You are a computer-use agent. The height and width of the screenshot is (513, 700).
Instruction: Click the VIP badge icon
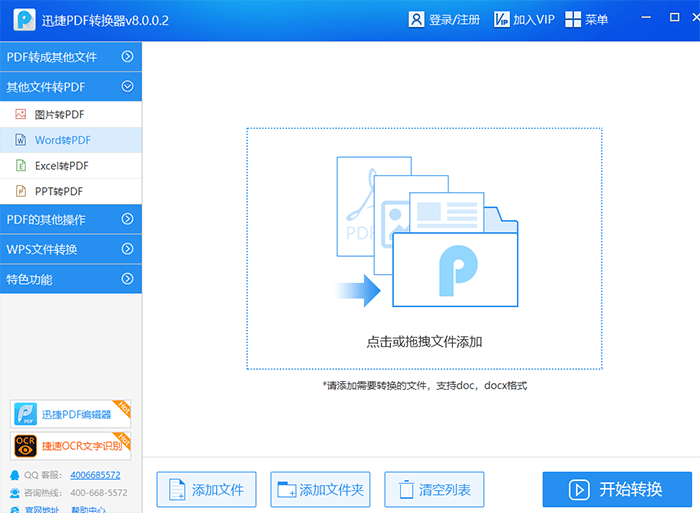tap(501, 20)
